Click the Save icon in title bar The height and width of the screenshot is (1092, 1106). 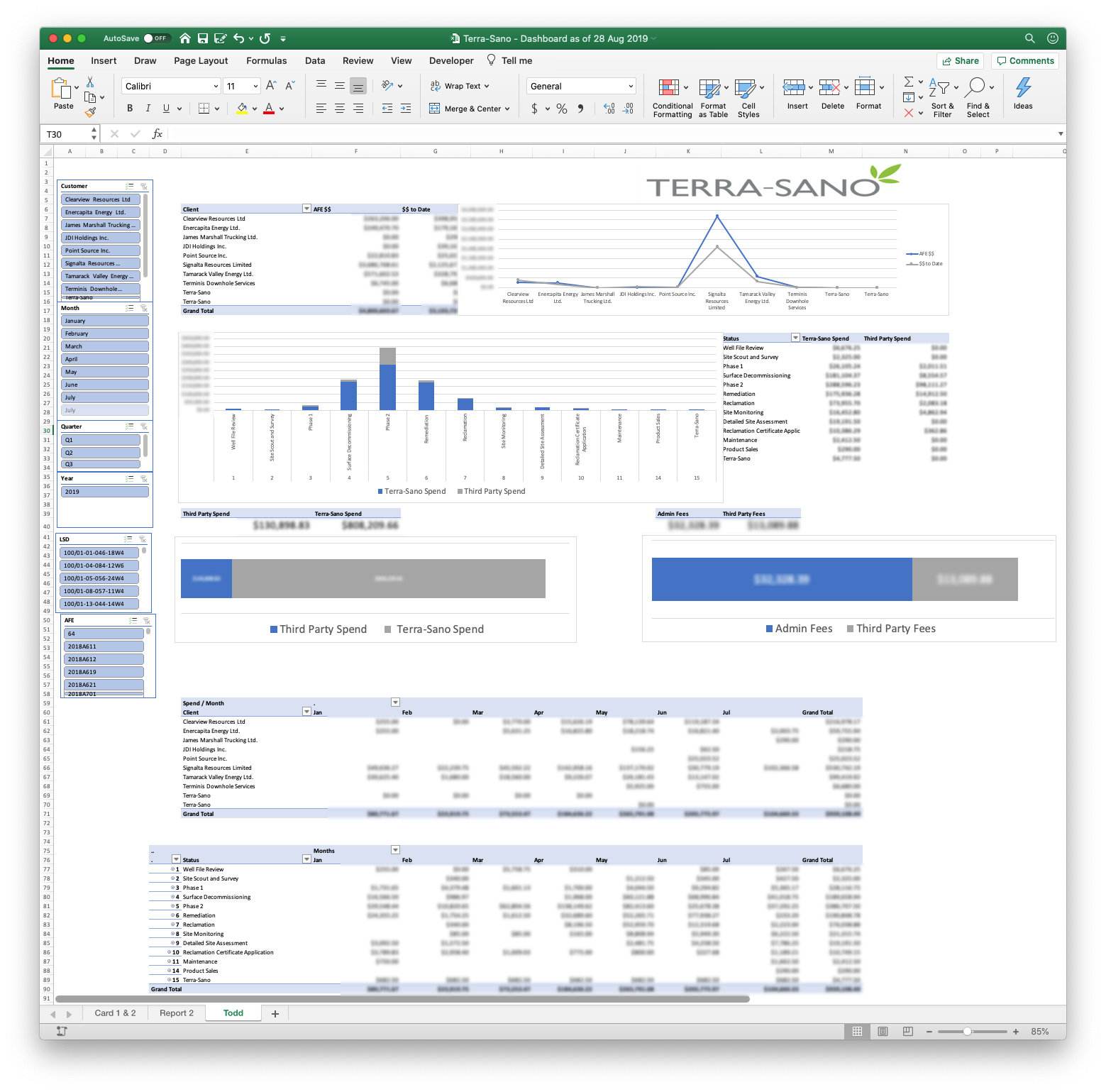(x=203, y=38)
